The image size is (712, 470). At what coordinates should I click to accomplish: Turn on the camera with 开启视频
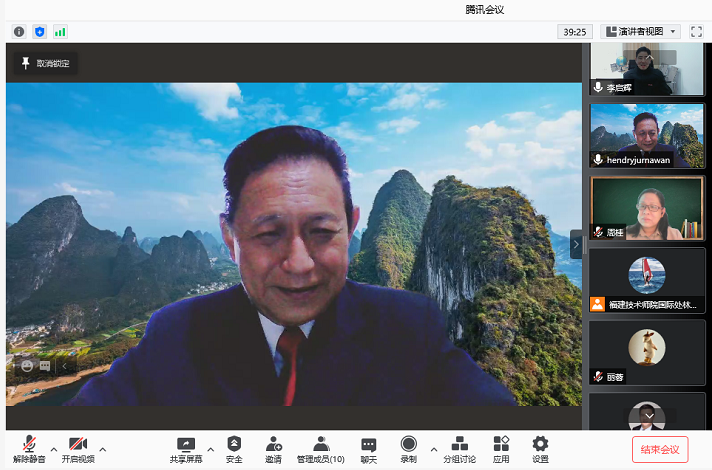(x=77, y=449)
